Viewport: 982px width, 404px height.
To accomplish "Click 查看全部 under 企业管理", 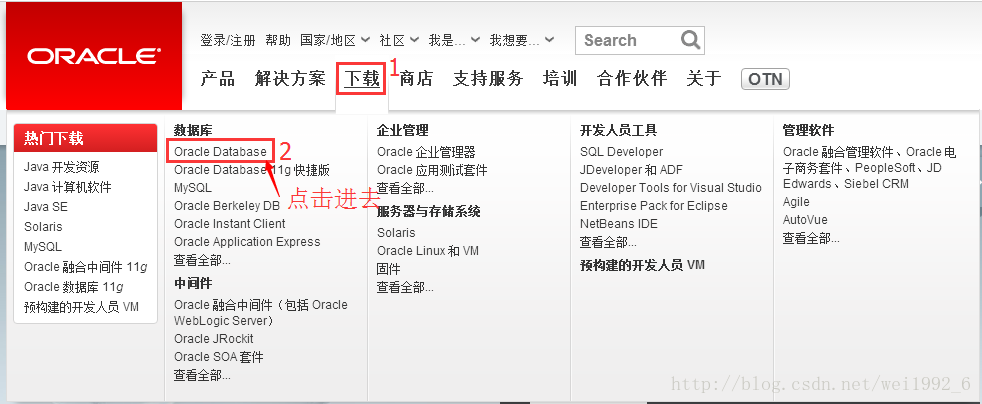I will pyautogui.click(x=405, y=188).
